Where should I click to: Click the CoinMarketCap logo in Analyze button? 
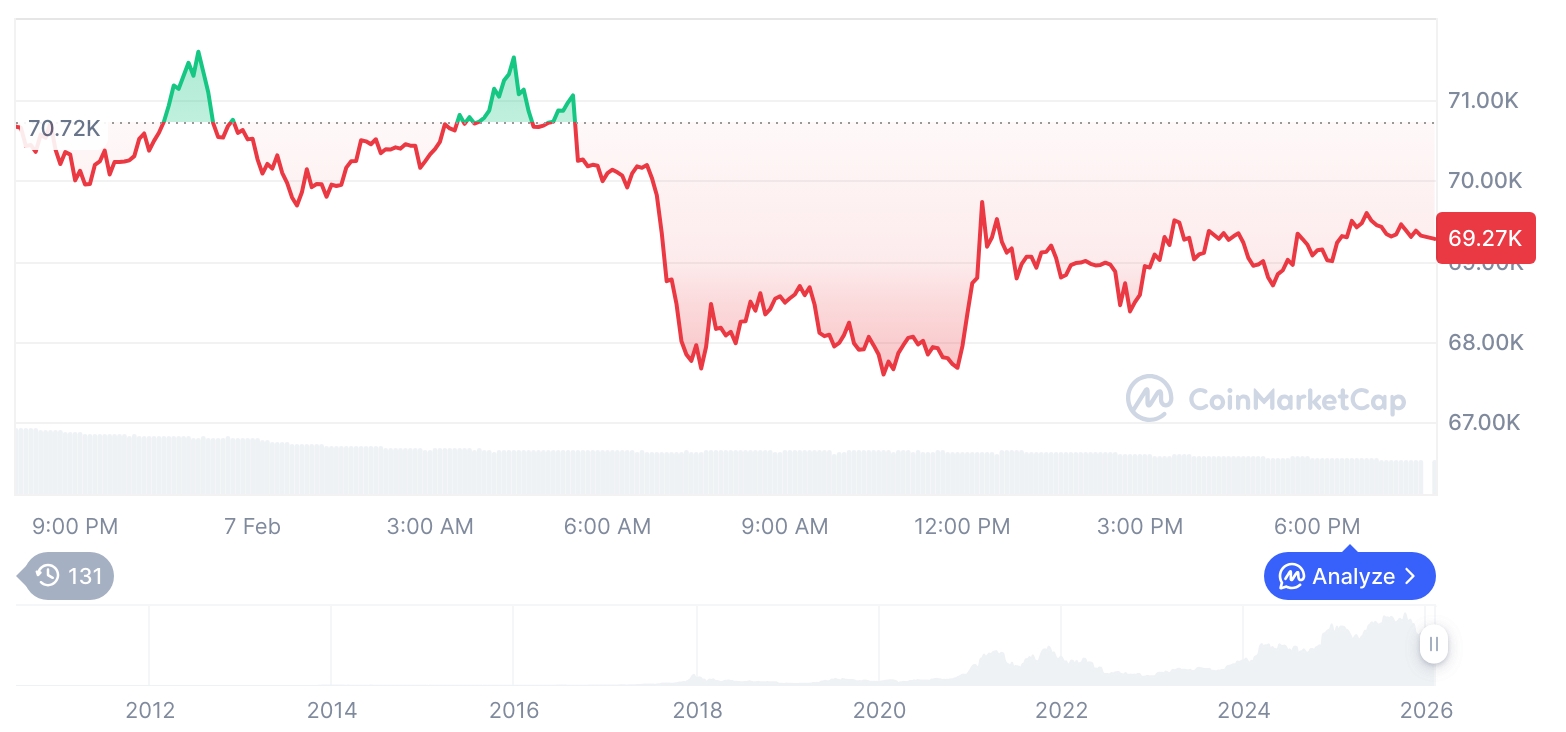click(1292, 577)
